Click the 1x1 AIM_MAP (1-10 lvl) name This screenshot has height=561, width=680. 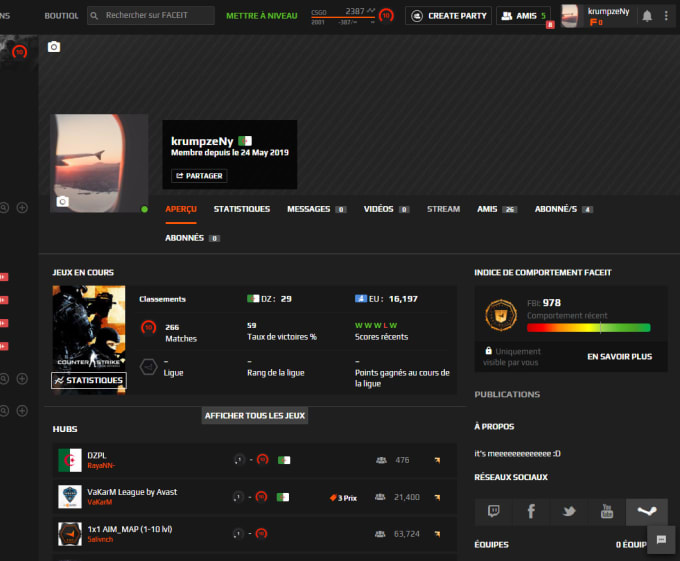(x=130, y=529)
